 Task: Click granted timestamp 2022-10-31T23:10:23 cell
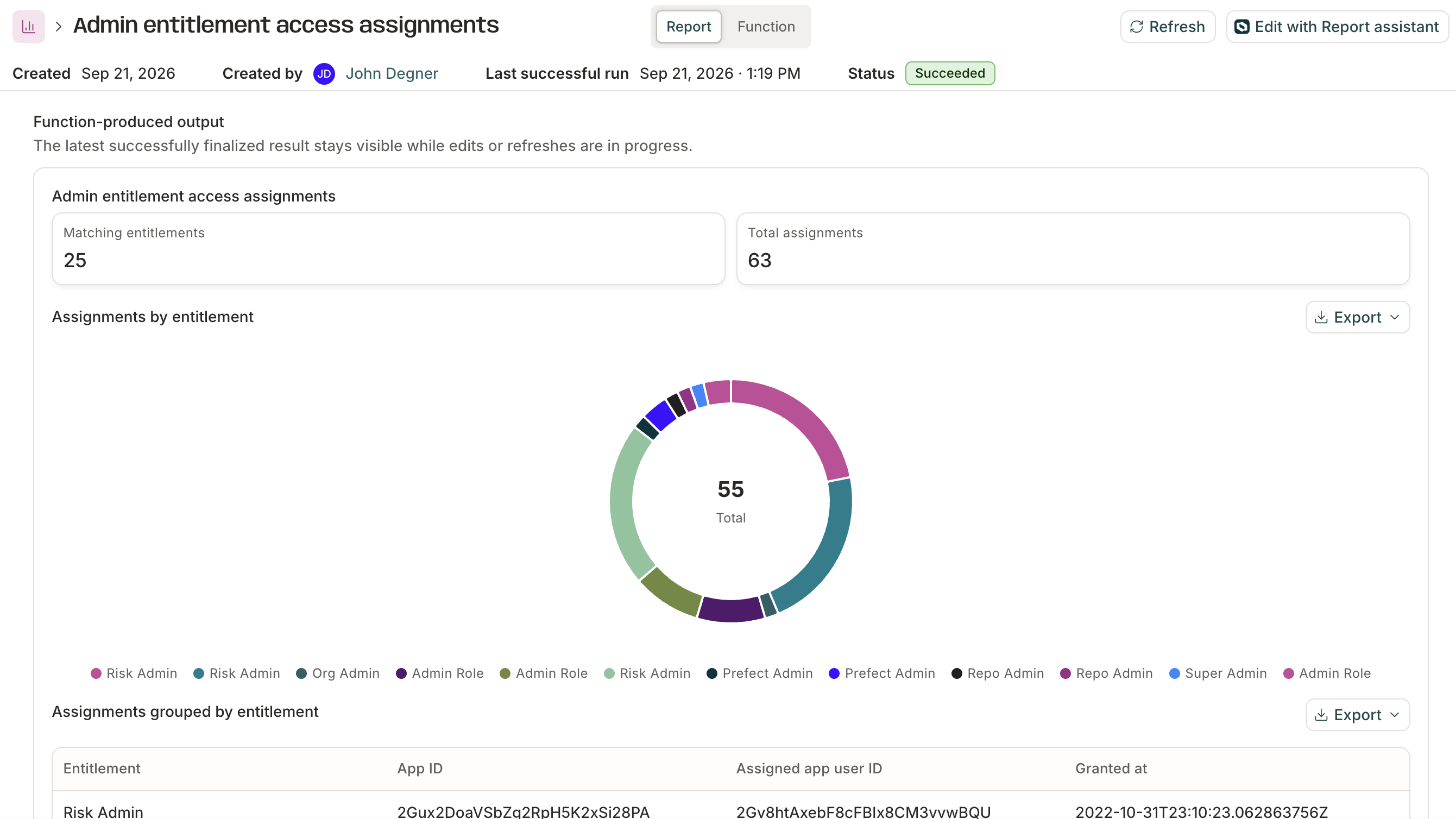[1201, 811]
